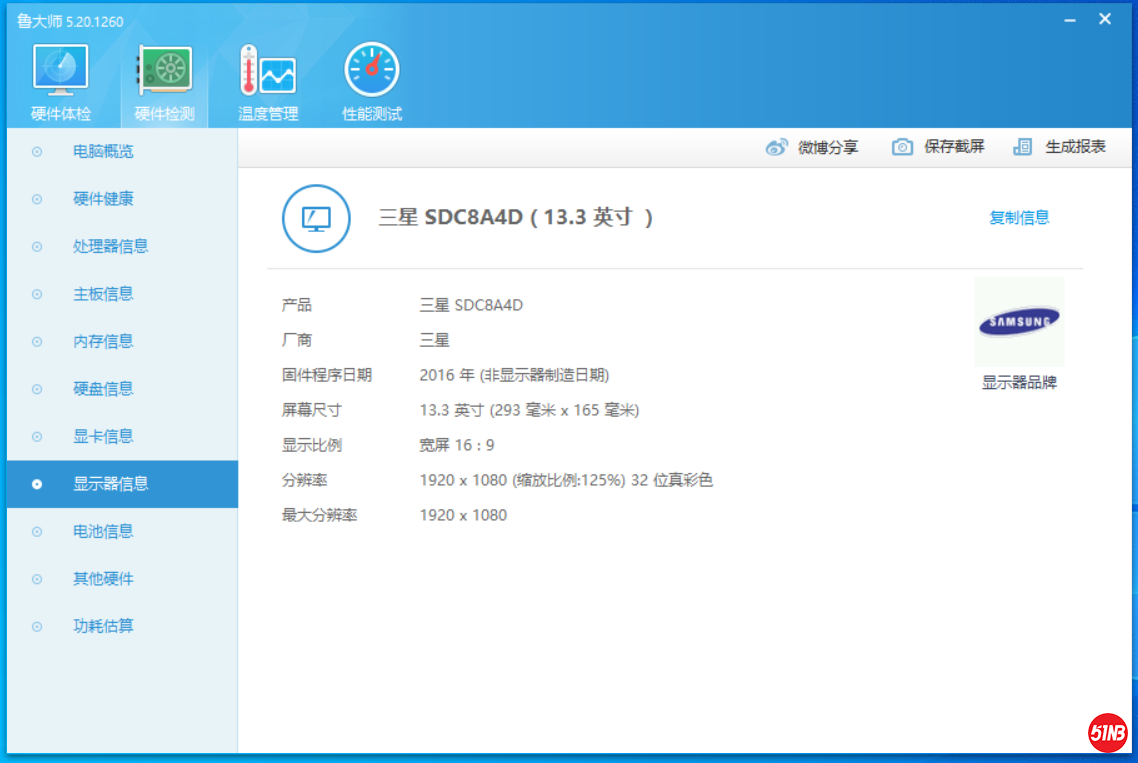This screenshot has width=1138, height=763.
Task: Select 硬件检测 hardware detection icon
Action: 165,72
